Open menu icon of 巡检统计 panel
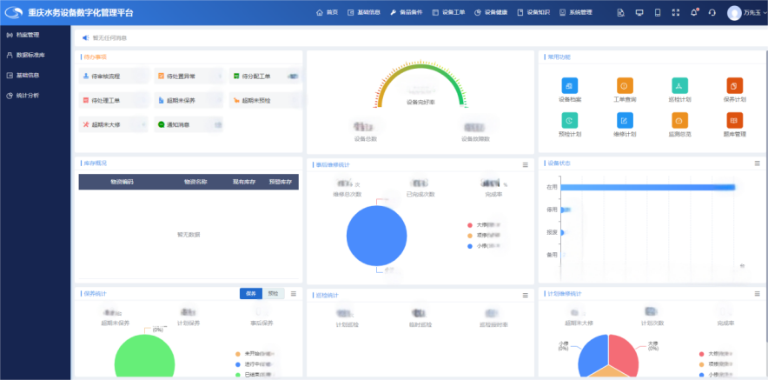Image resolution: width=768 pixels, height=380 pixels. pos(525,295)
